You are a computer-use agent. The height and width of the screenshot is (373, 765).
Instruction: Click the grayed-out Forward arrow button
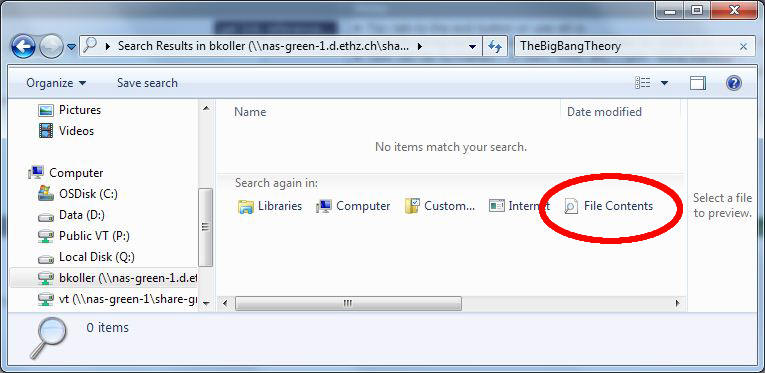[51, 47]
